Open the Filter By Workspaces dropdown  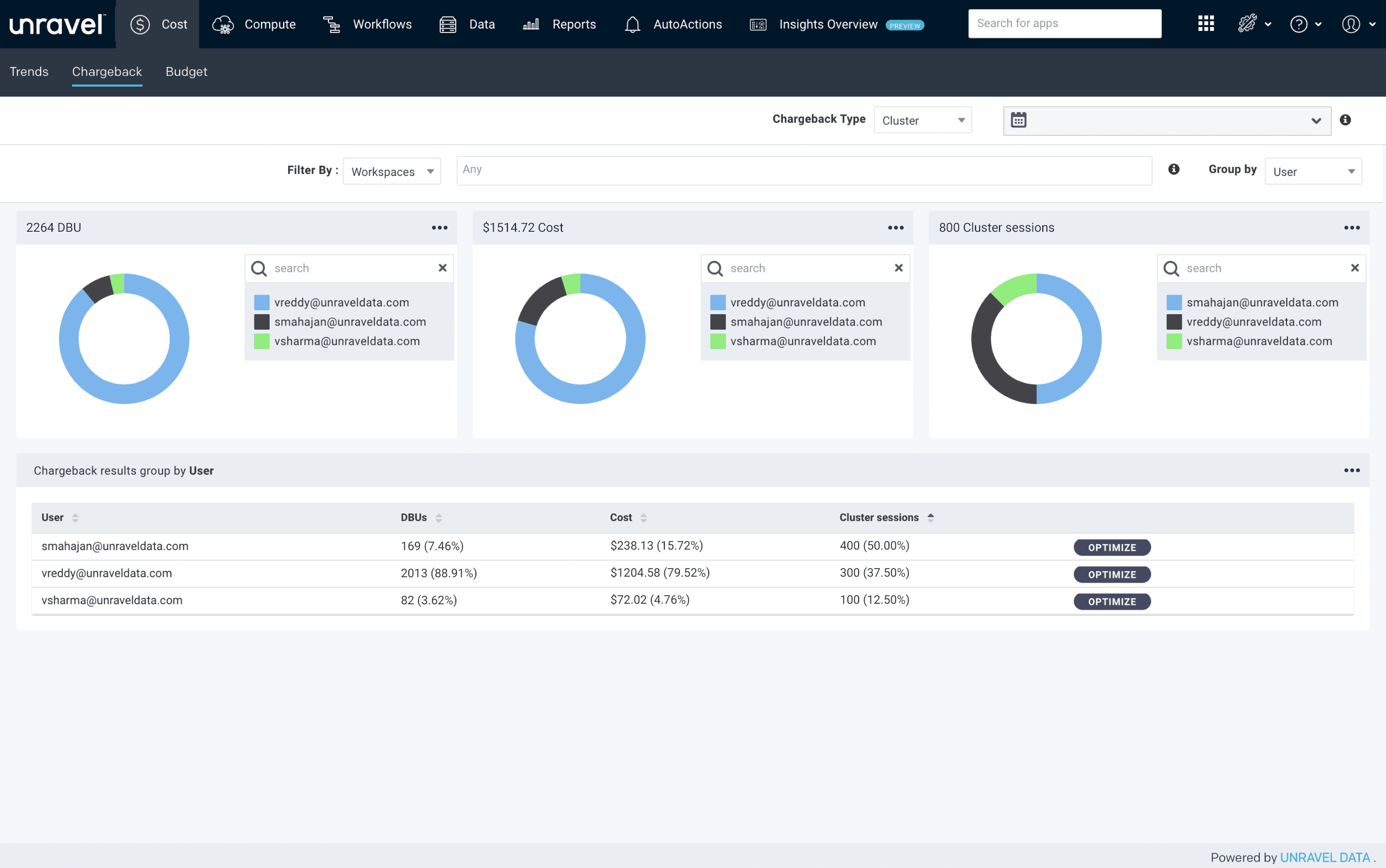[392, 172]
